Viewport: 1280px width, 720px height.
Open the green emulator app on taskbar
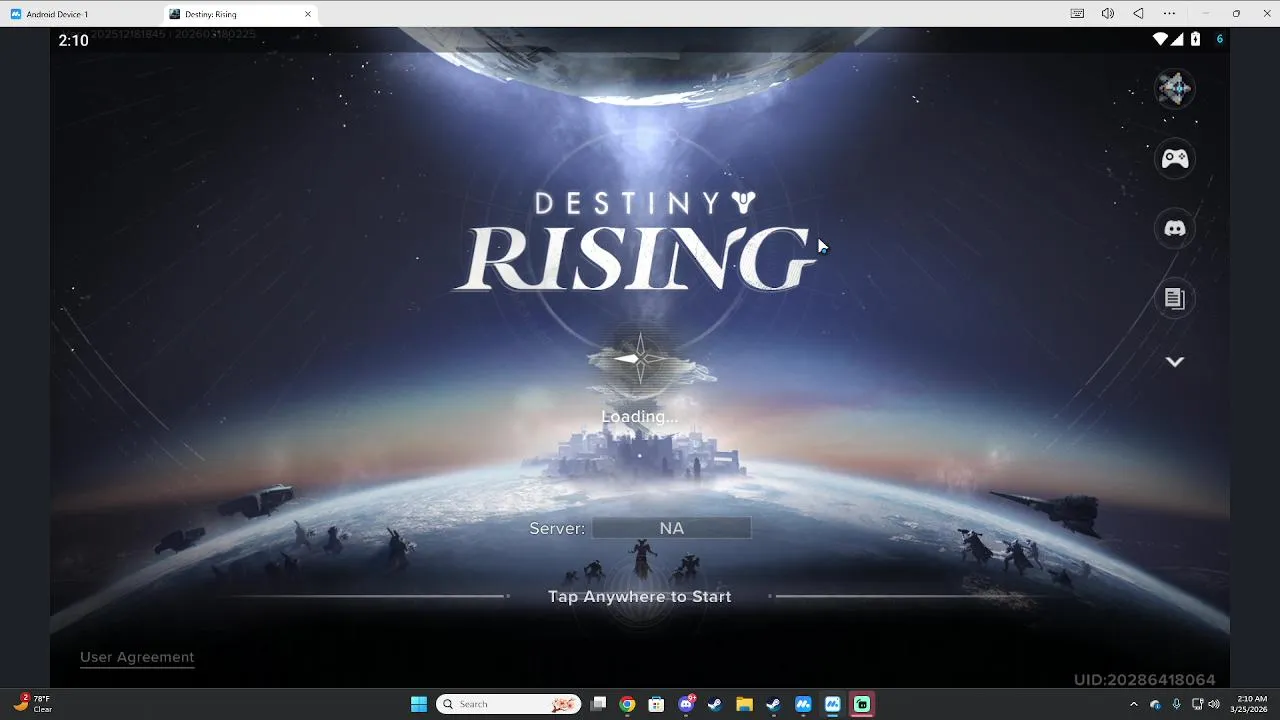click(x=861, y=704)
